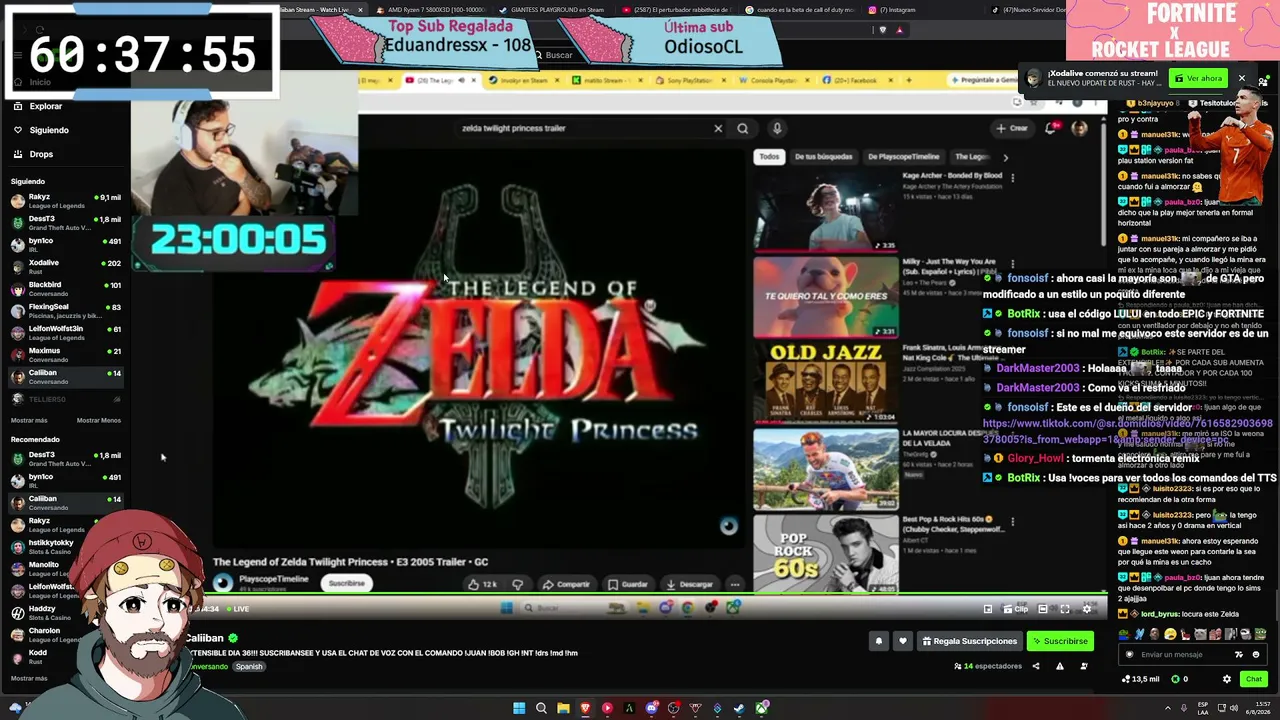Click the Spanish language tag
The height and width of the screenshot is (720, 1280).
(249, 667)
